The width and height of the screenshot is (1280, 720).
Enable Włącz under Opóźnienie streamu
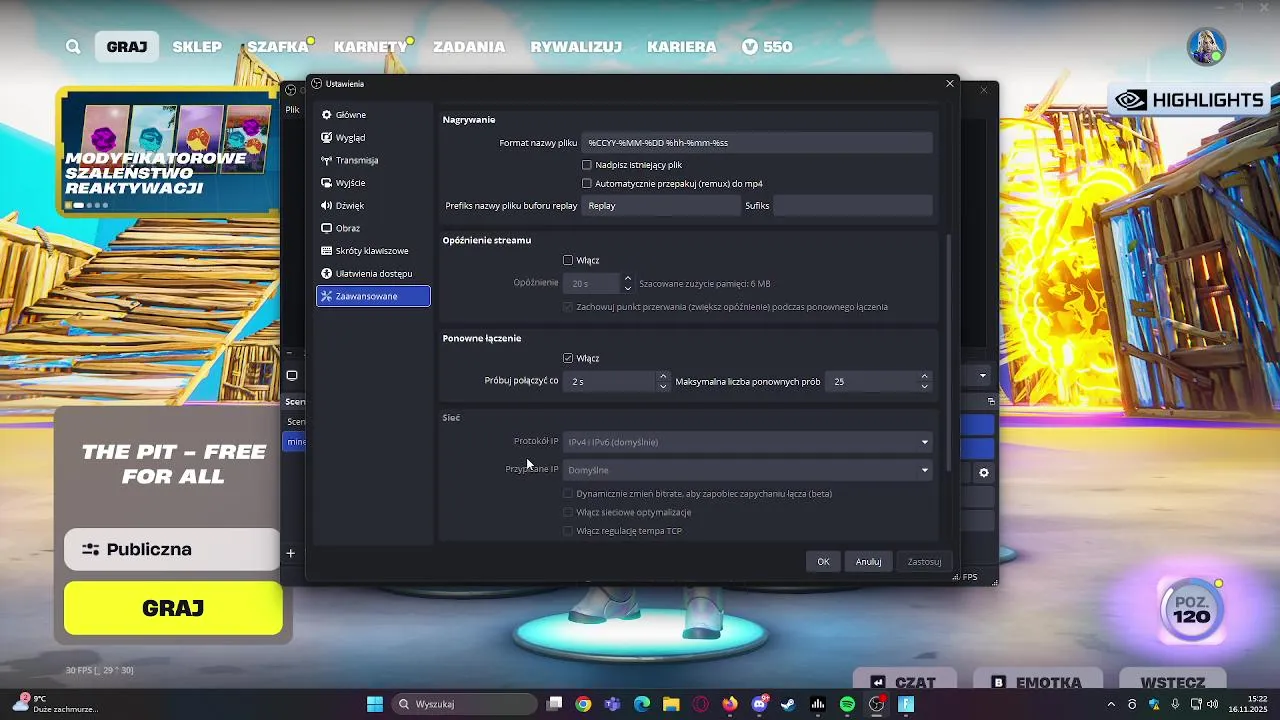[568, 260]
